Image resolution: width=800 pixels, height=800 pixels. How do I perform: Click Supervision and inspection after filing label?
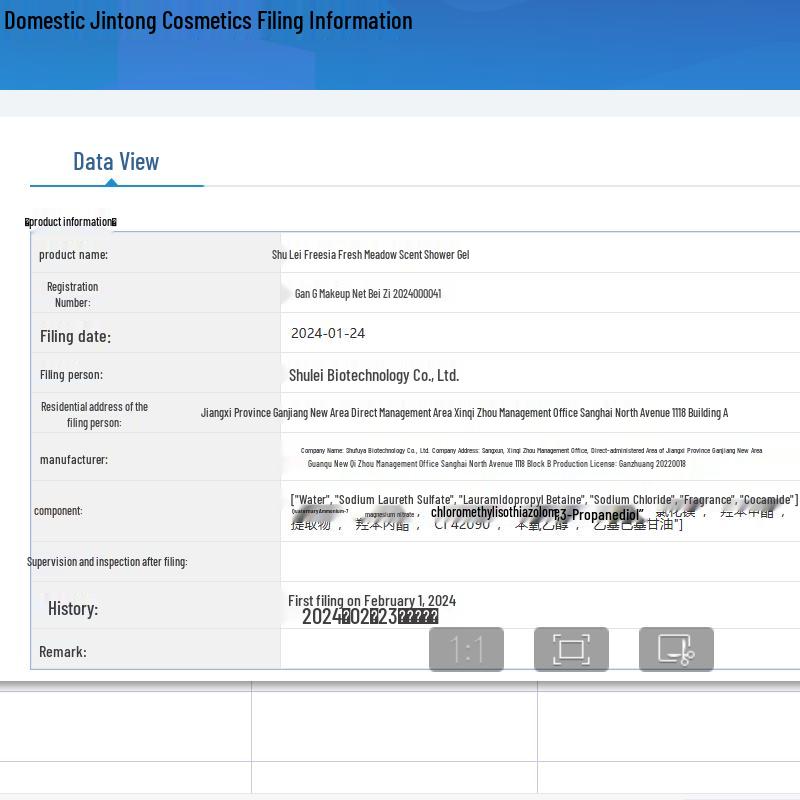107,562
